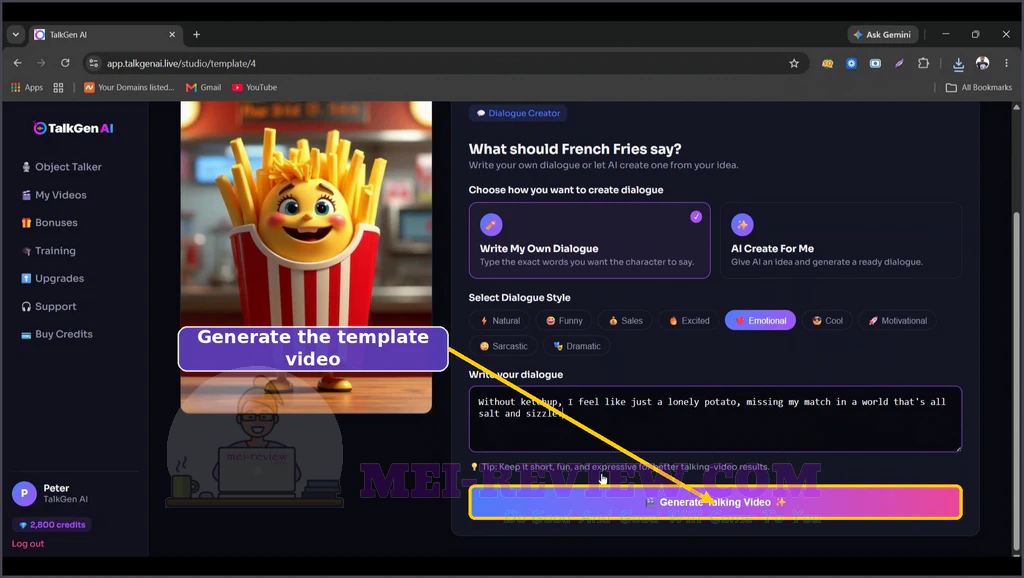Choose the Natural dialogue style
This screenshot has height=578, width=1024.
tap(500, 321)
